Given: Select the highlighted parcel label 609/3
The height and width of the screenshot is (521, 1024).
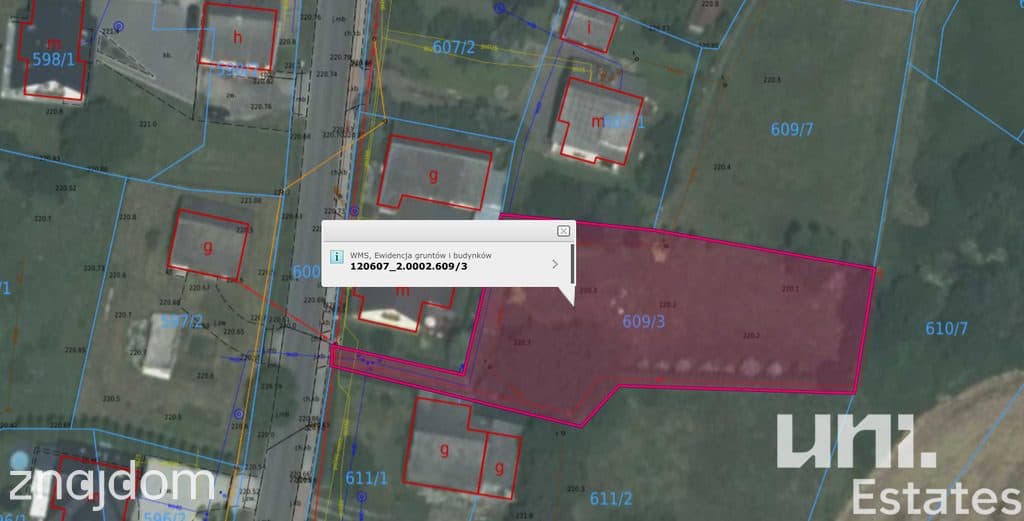Looking at the screenshot, I should (644, 321).
